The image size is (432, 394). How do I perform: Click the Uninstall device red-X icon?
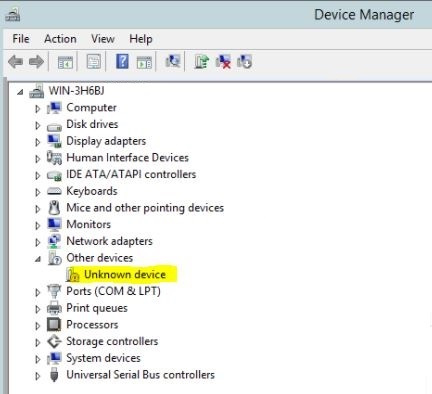pyautogui.click(x=223, y=62)
